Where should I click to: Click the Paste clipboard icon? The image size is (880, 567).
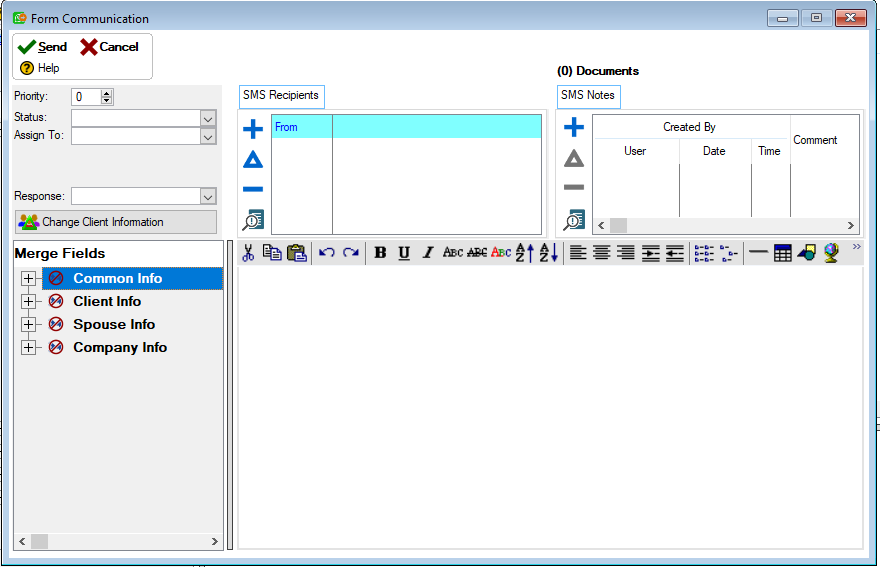pos(296,253)
